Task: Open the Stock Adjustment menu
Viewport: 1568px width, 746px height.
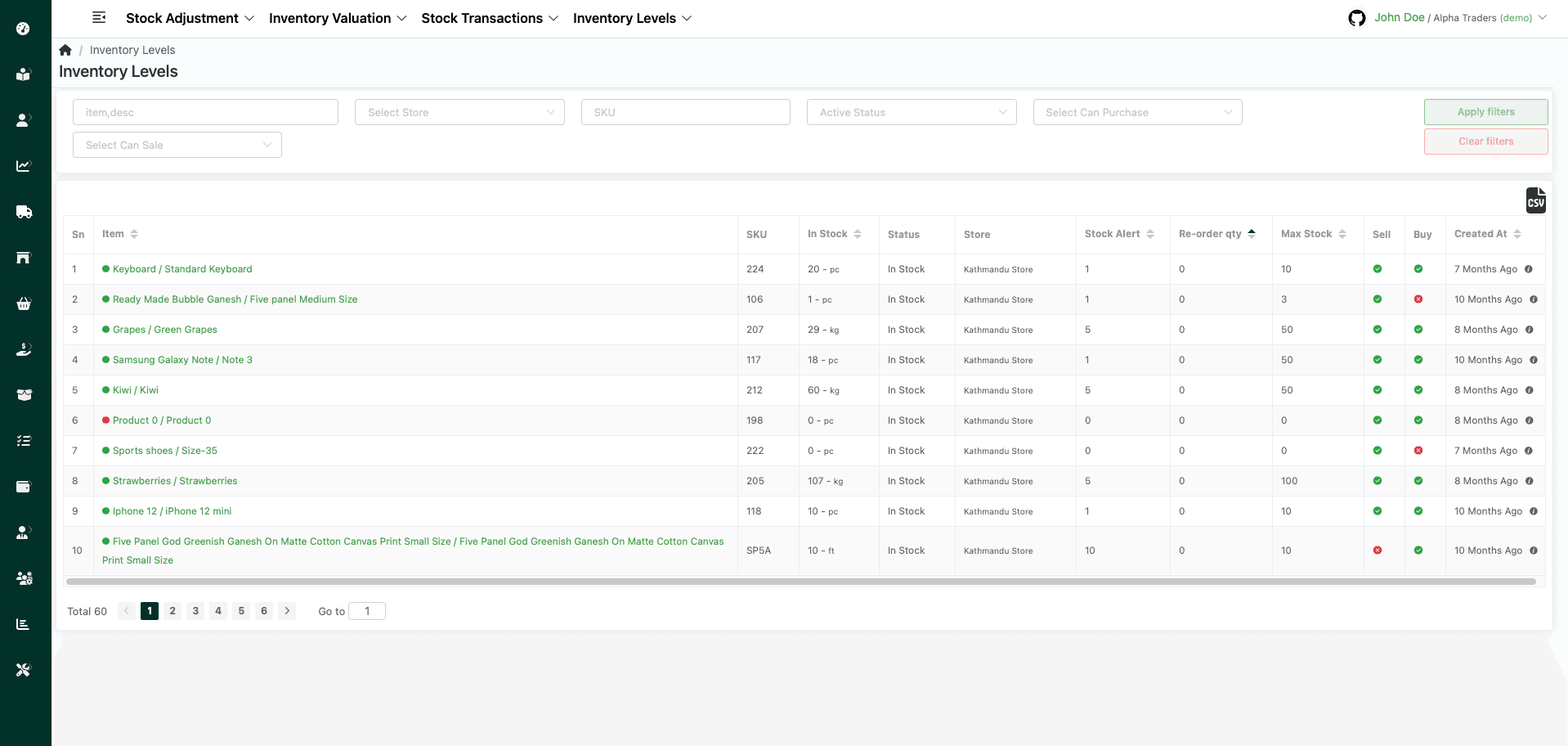Action: tap(190, 18)
